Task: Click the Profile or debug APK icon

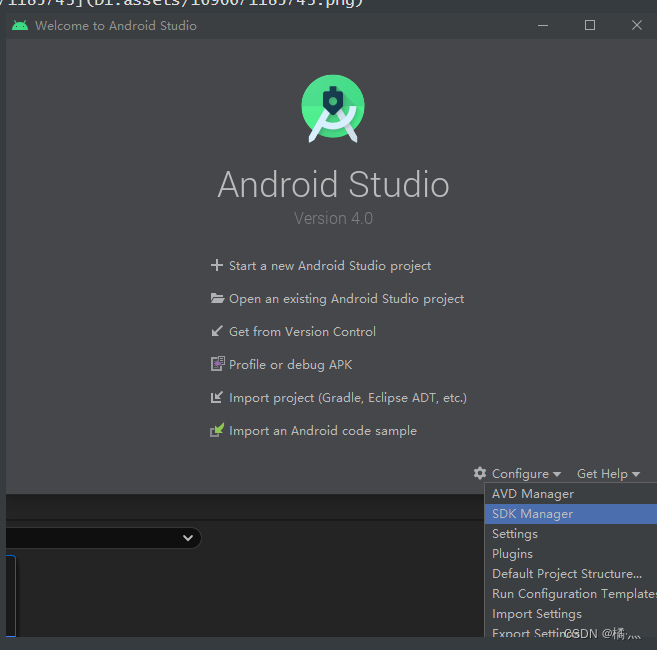Action: pos(217,364)
